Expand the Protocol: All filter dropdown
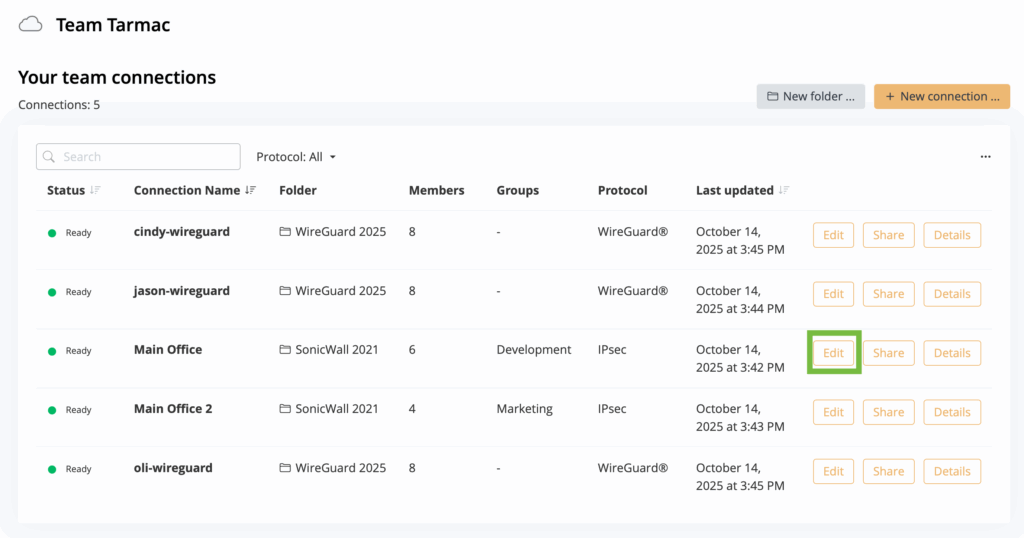Viewport: 1024px width, 538px height. click(x=296, y=157)
